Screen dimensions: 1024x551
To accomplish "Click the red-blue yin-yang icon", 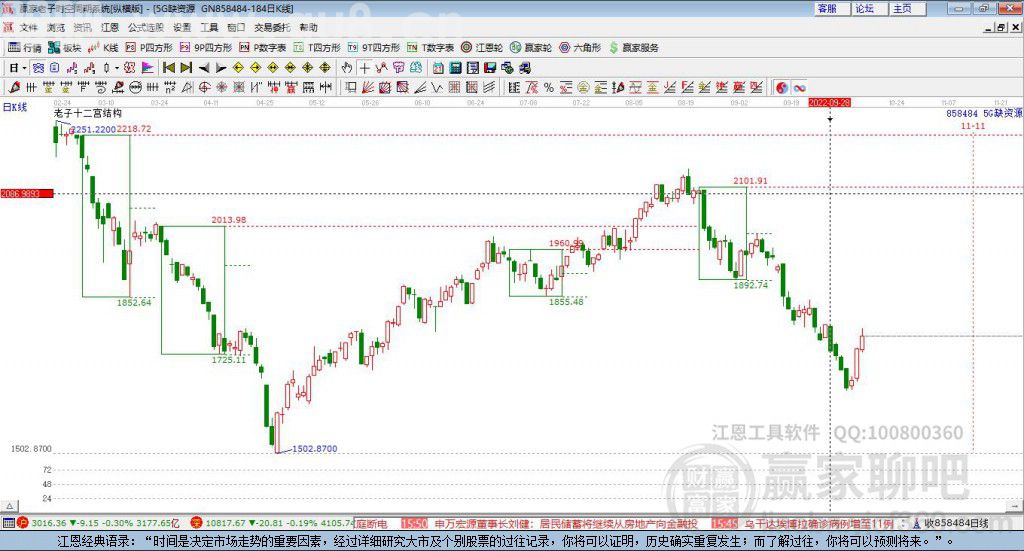I will (x=782, y=87).
